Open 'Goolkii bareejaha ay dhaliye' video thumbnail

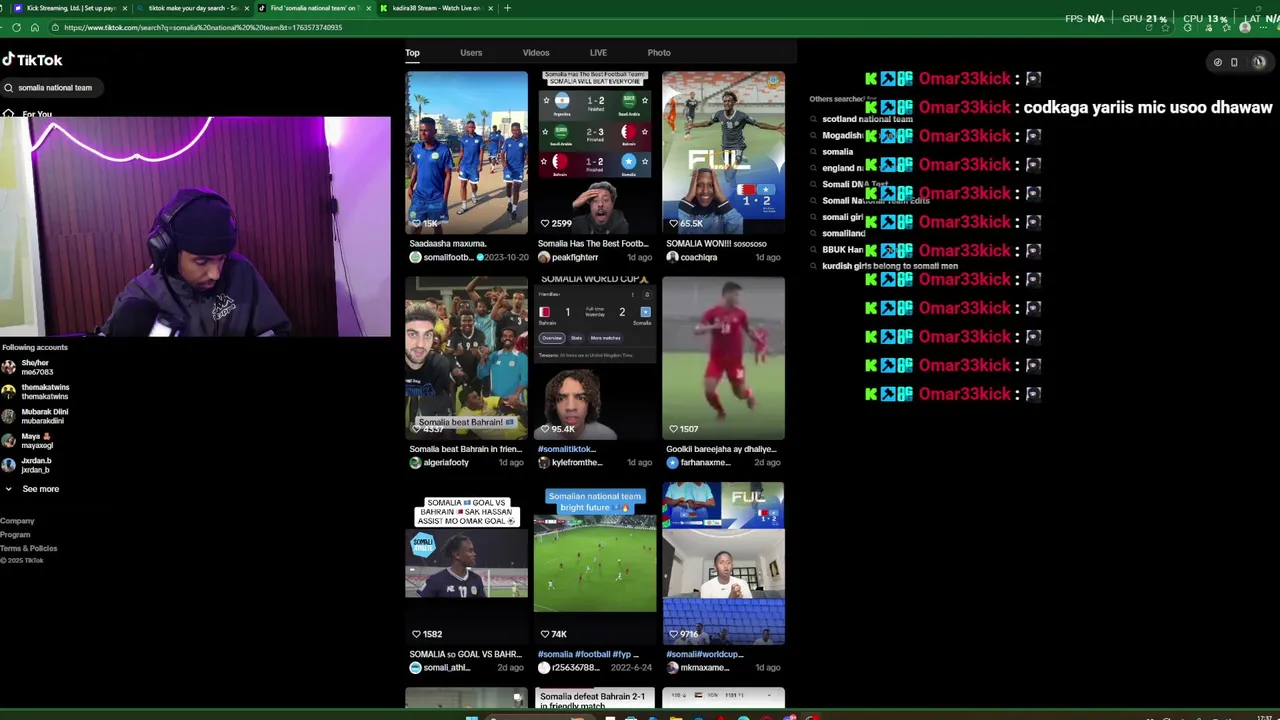(x=723, y=358)
